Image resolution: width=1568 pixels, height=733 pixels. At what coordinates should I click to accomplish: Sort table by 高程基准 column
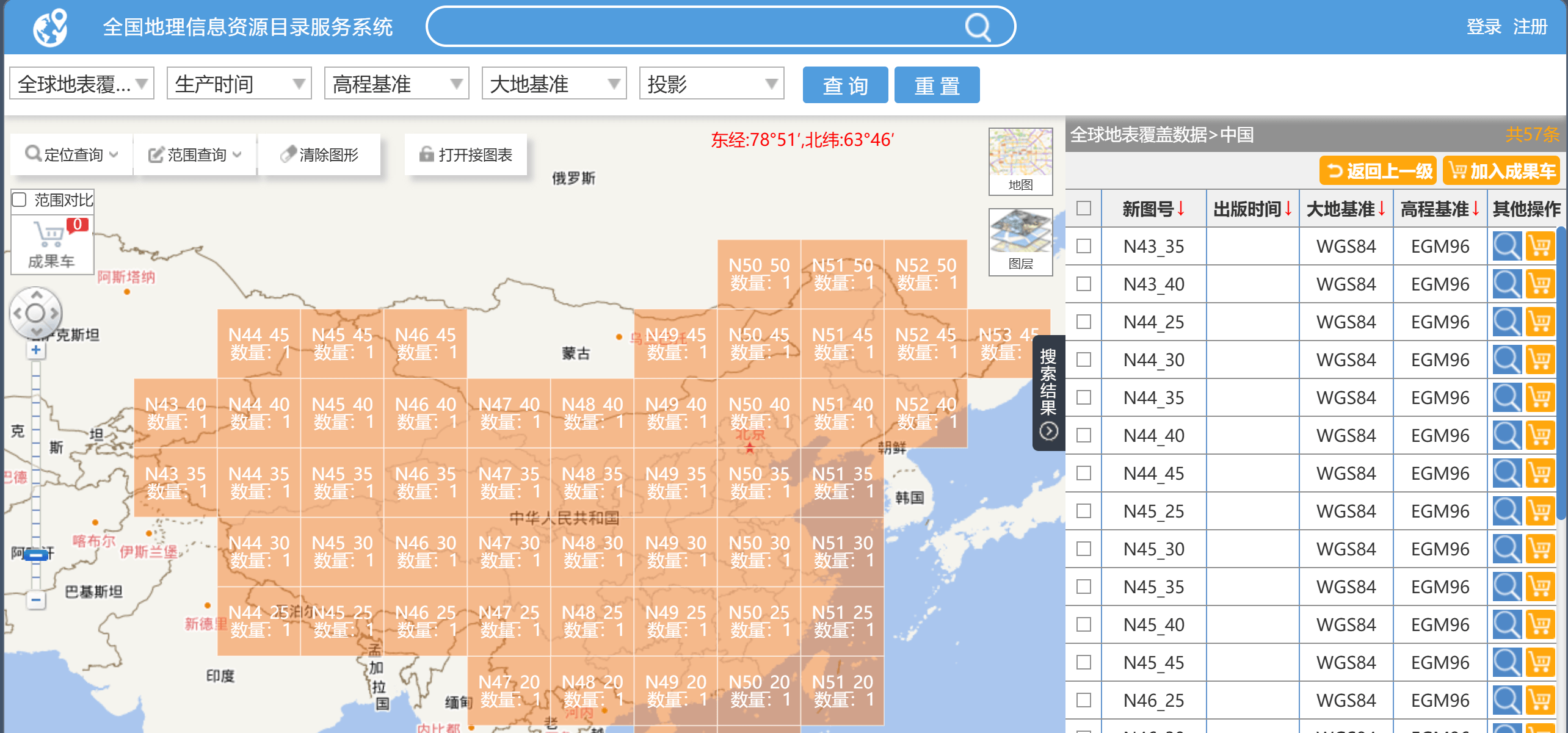point(1440,209)
